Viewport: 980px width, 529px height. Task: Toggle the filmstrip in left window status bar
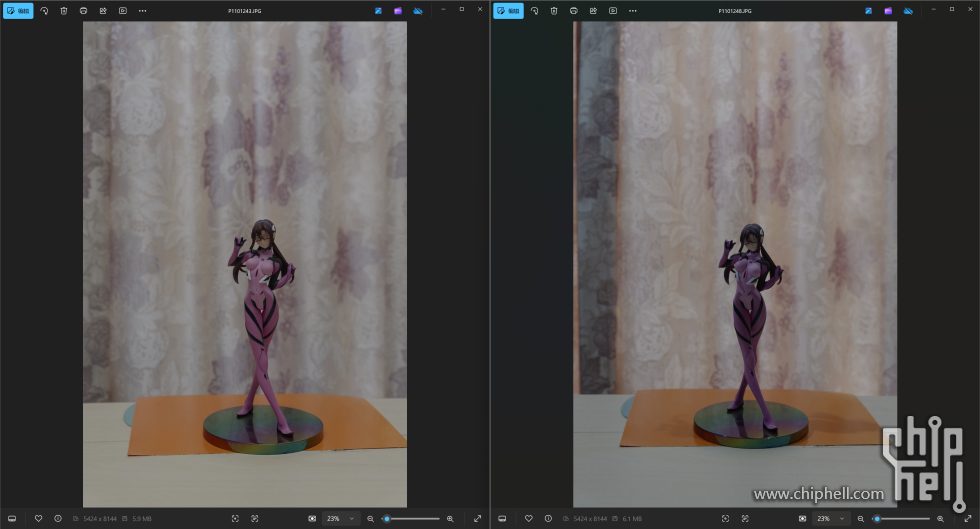12,518
